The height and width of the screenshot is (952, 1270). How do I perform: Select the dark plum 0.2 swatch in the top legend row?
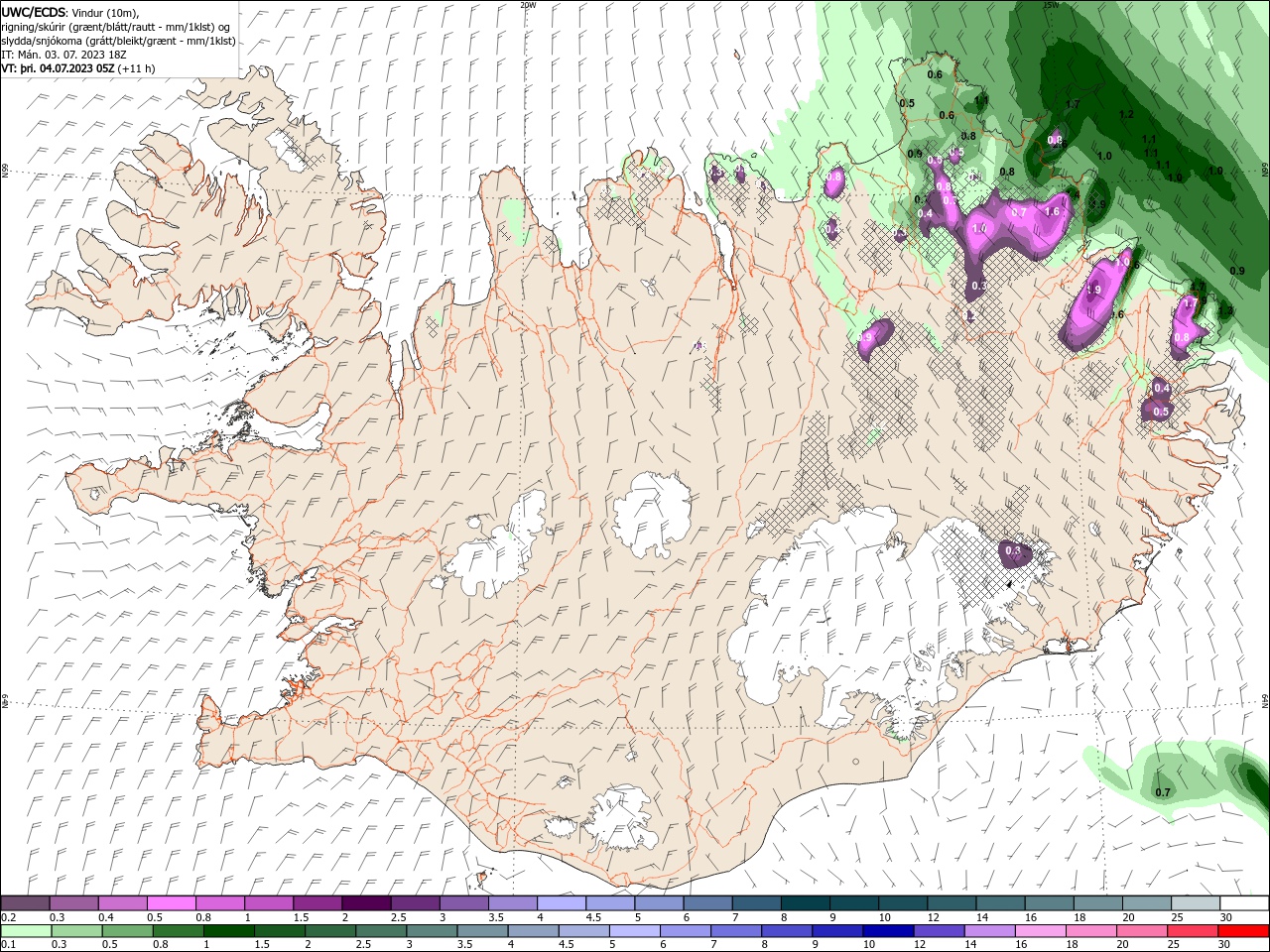(25, 903)
